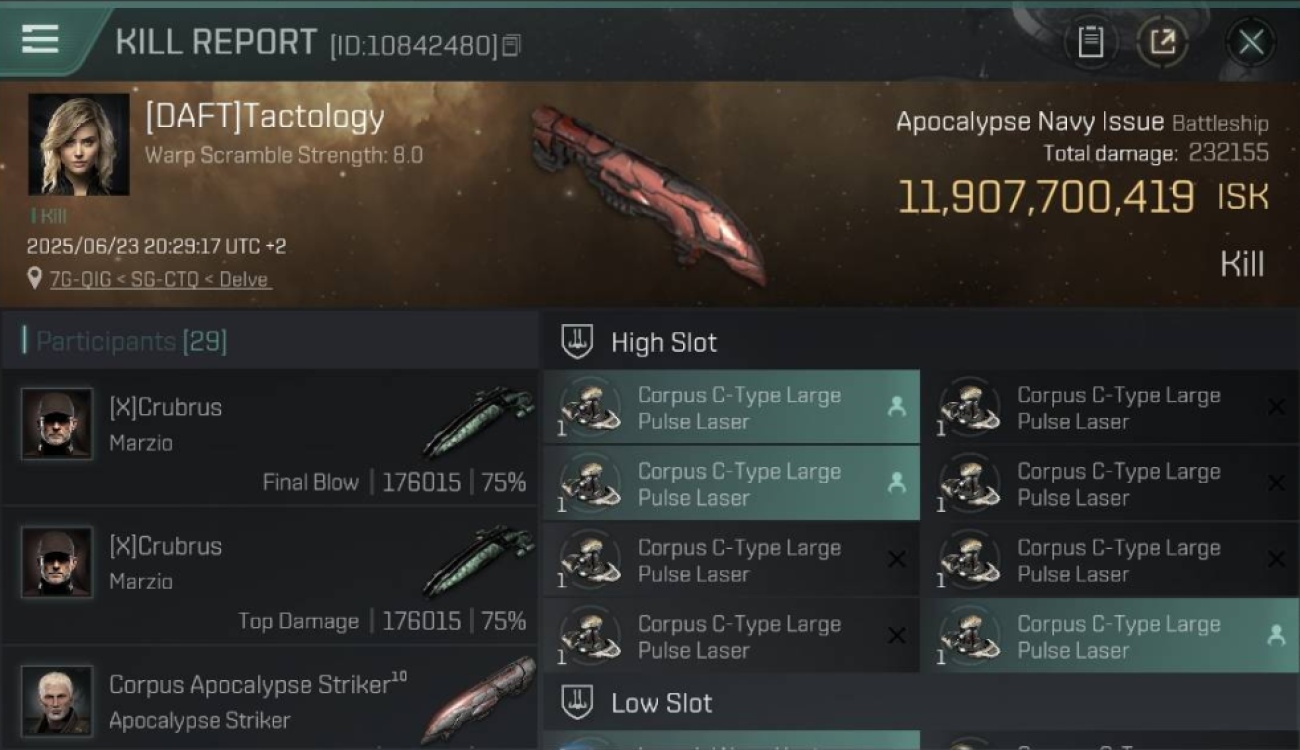Open Tactology's character portrait
Image resolution: width=1300 pixels, height=750 pixels.
click(79, 145)
